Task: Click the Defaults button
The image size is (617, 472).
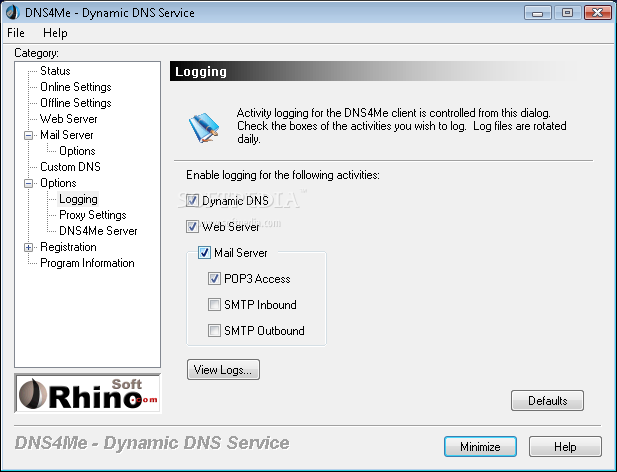Action: click(x=547, y=400)
